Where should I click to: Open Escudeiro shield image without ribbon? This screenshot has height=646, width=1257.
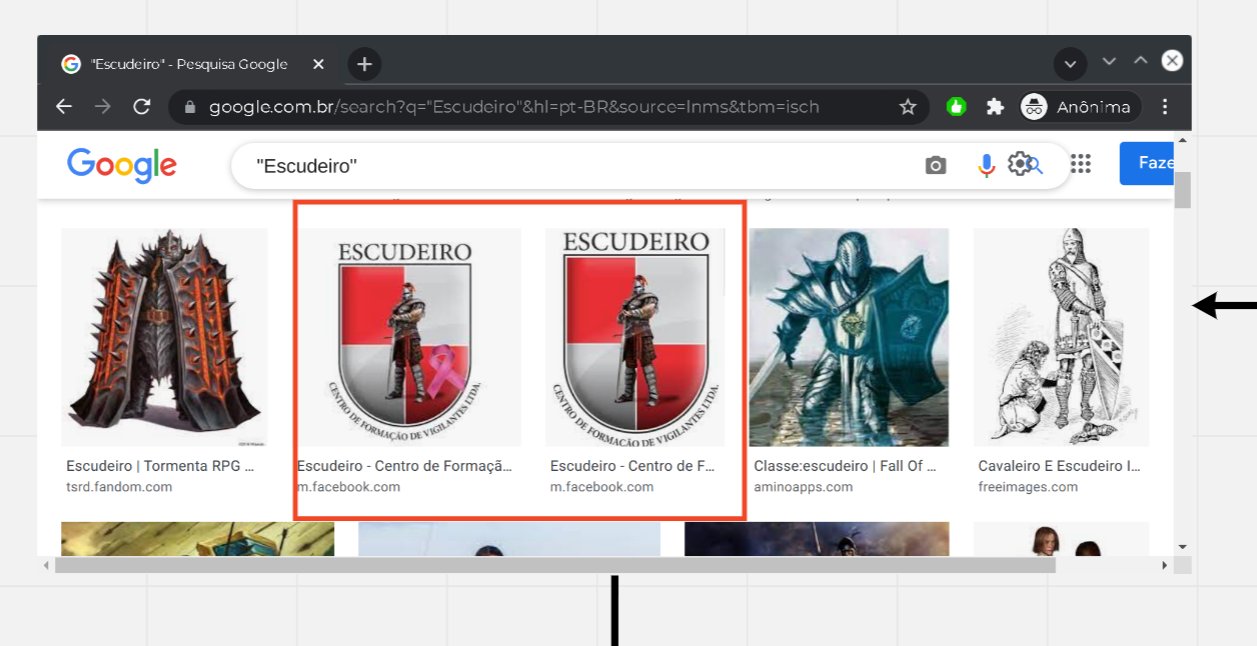tap(634, 337)
